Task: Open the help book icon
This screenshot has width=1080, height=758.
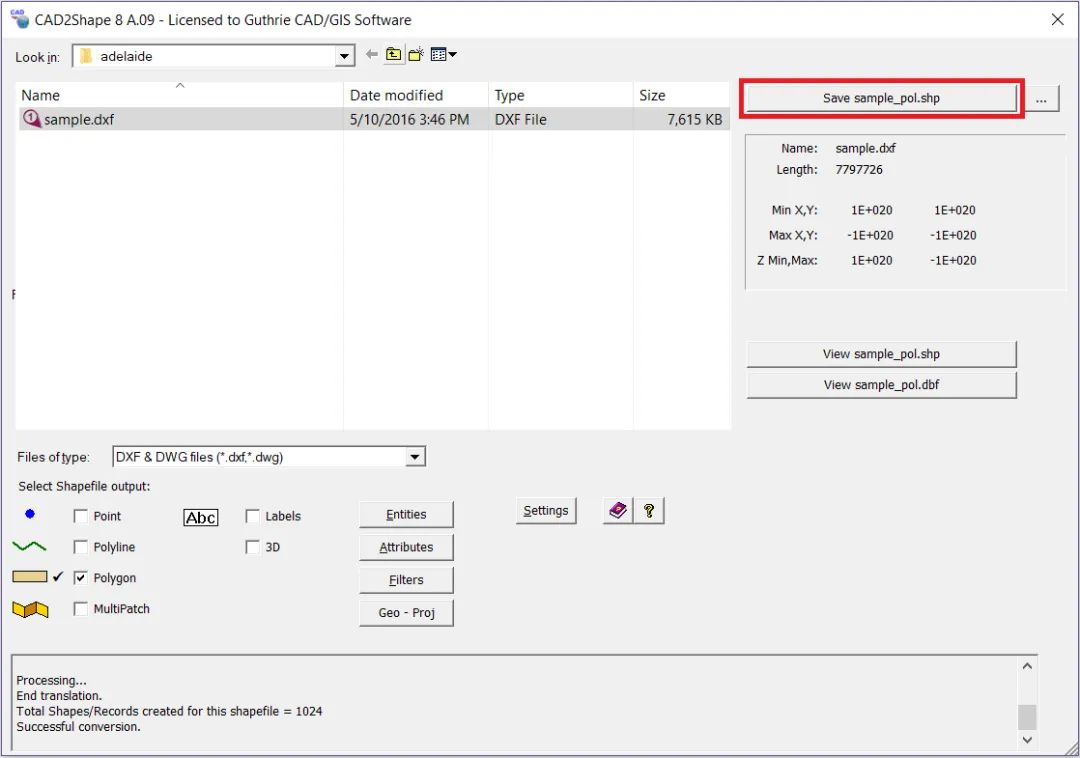Action: coord(618,511)
